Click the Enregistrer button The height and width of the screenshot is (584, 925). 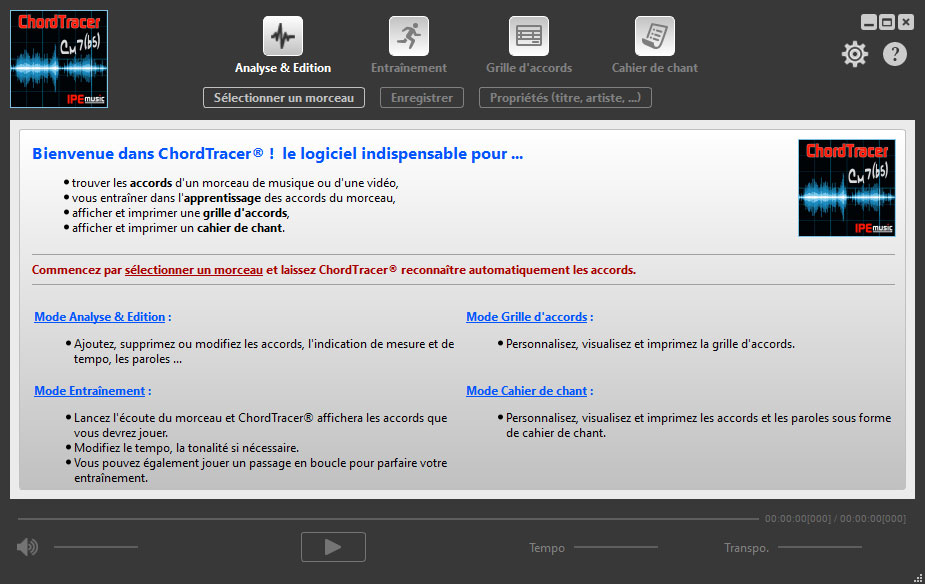[422, 98]
